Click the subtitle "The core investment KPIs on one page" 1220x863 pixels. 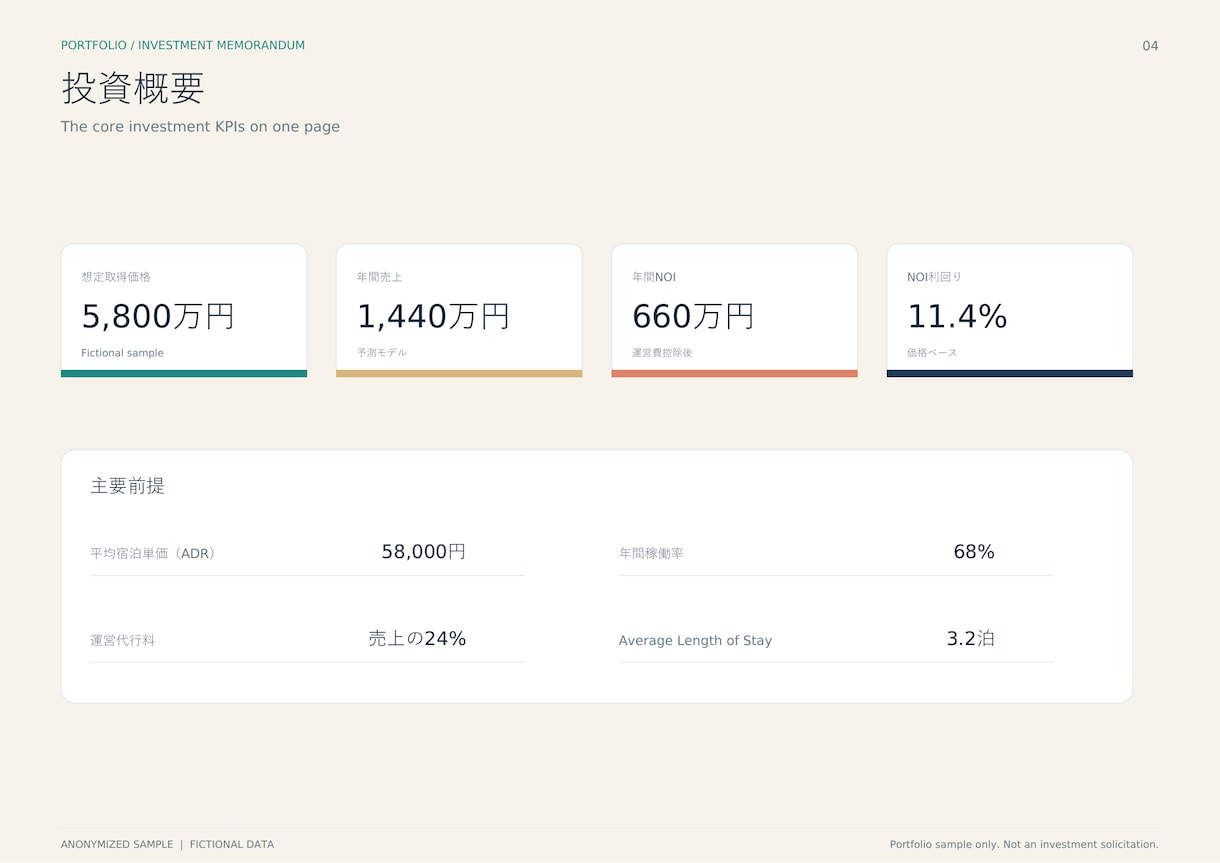pyautogui.click(x=200, y=127)
